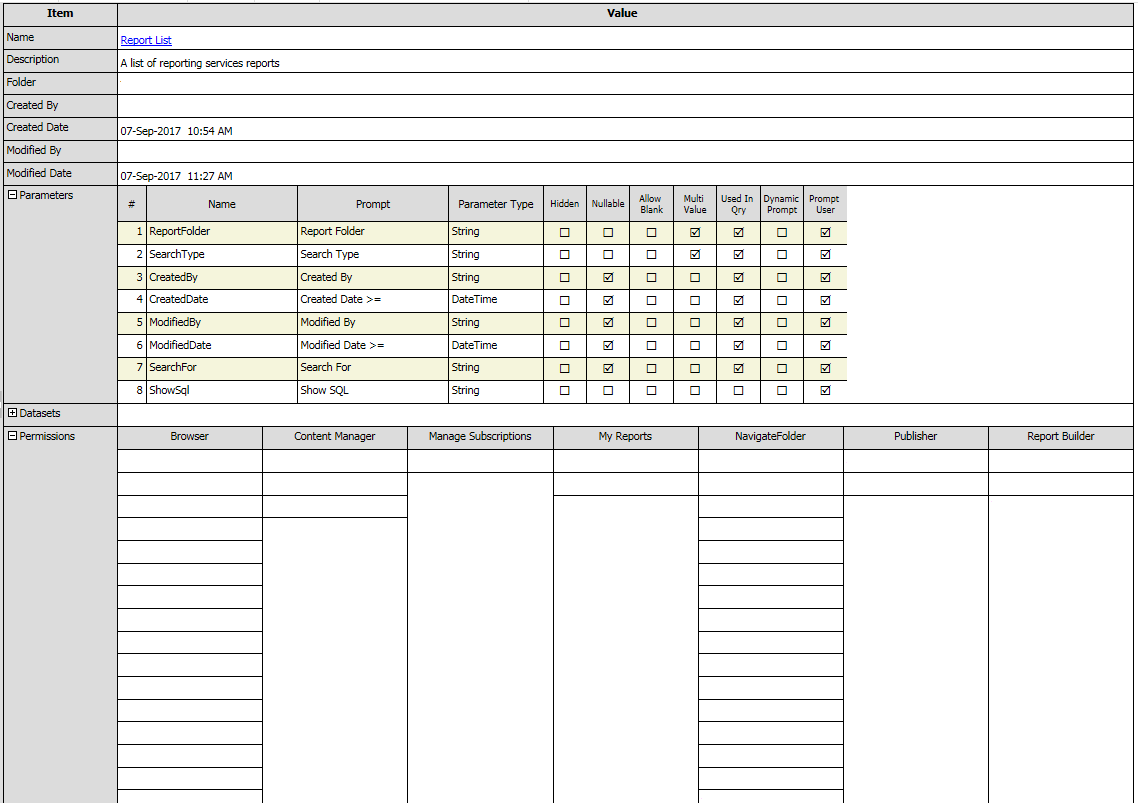The image size is (1138, 803).
Task: Select the Browser permissions column header
Action: (189, 436)
